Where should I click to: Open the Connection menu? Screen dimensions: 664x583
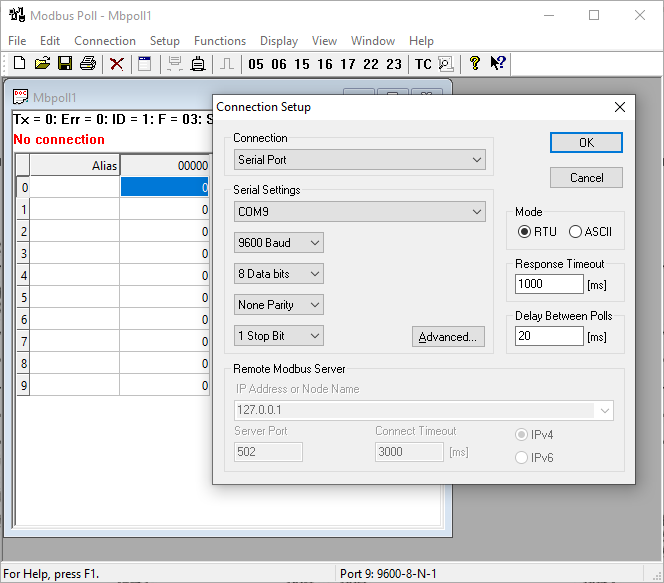coord(105,41)
